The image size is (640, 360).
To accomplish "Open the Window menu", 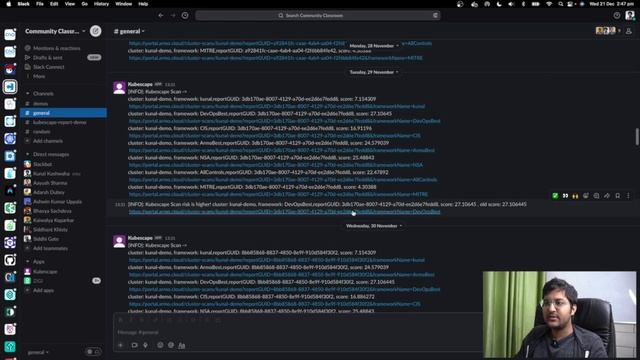I will pos(123,4).
